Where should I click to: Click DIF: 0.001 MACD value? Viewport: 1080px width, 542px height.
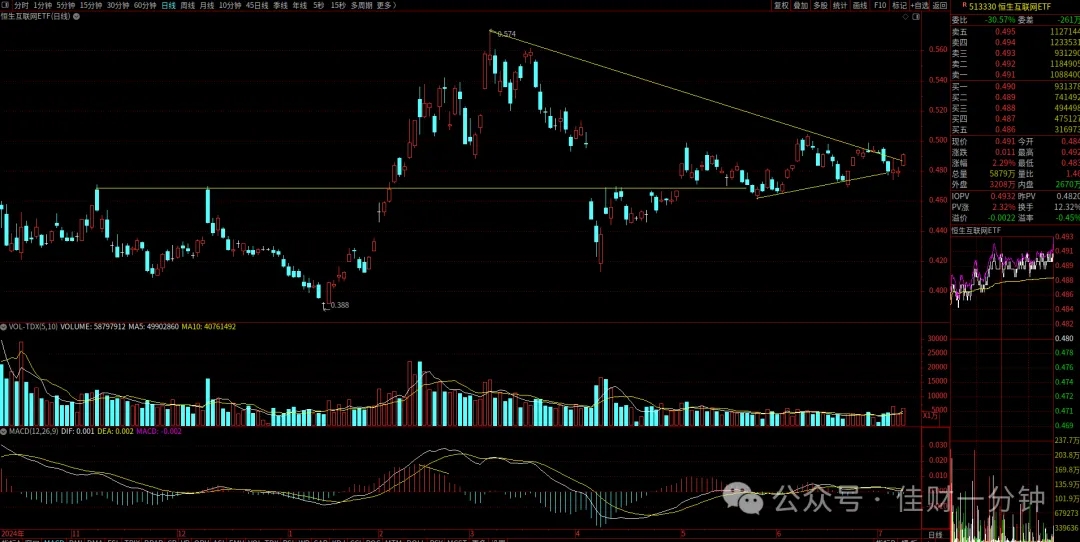(76, 431)
